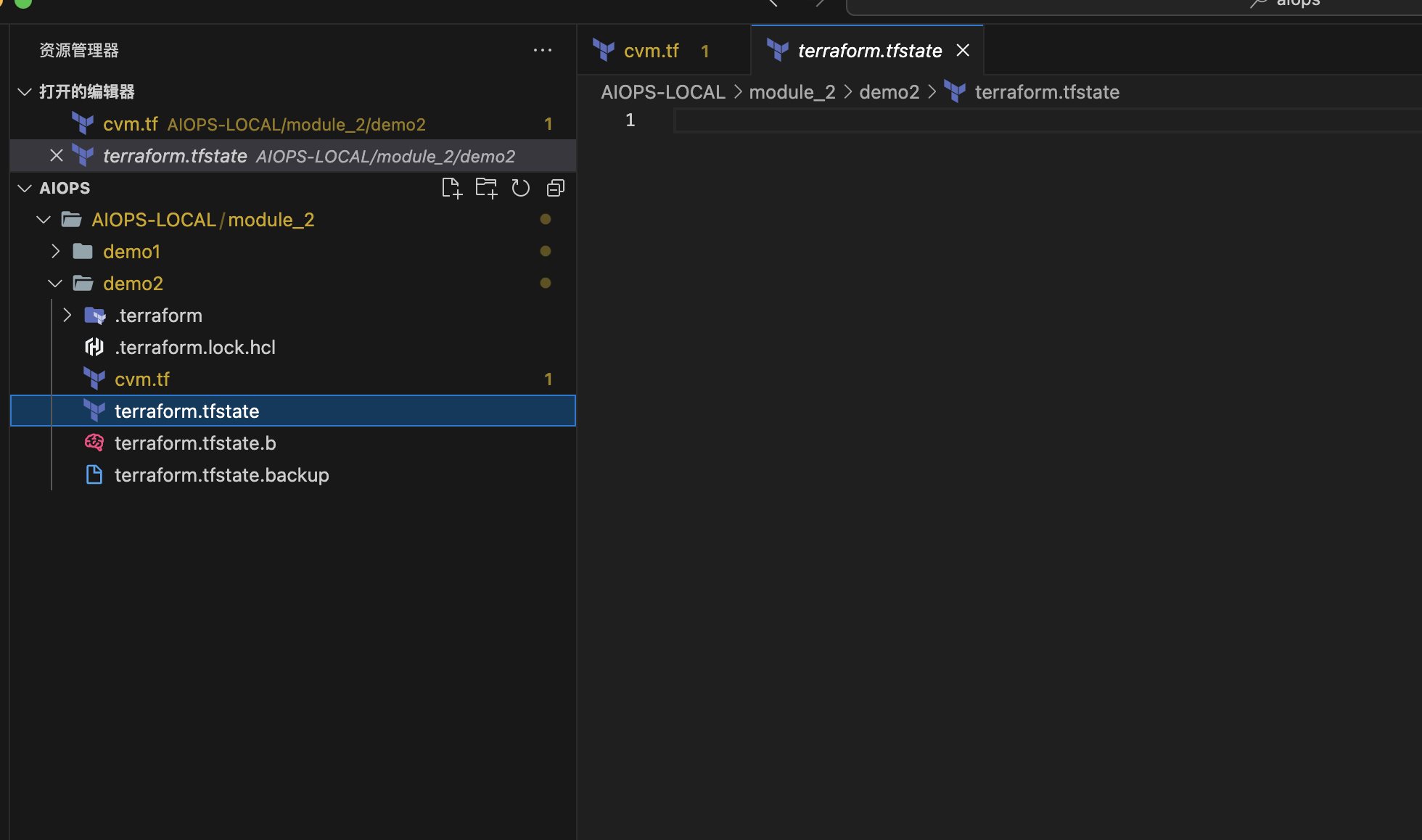The height and width of the screenshot is (840, 1422).
Task: Click AIOPS-LOCAL breadcrumb segment
Action: [663, 91]
